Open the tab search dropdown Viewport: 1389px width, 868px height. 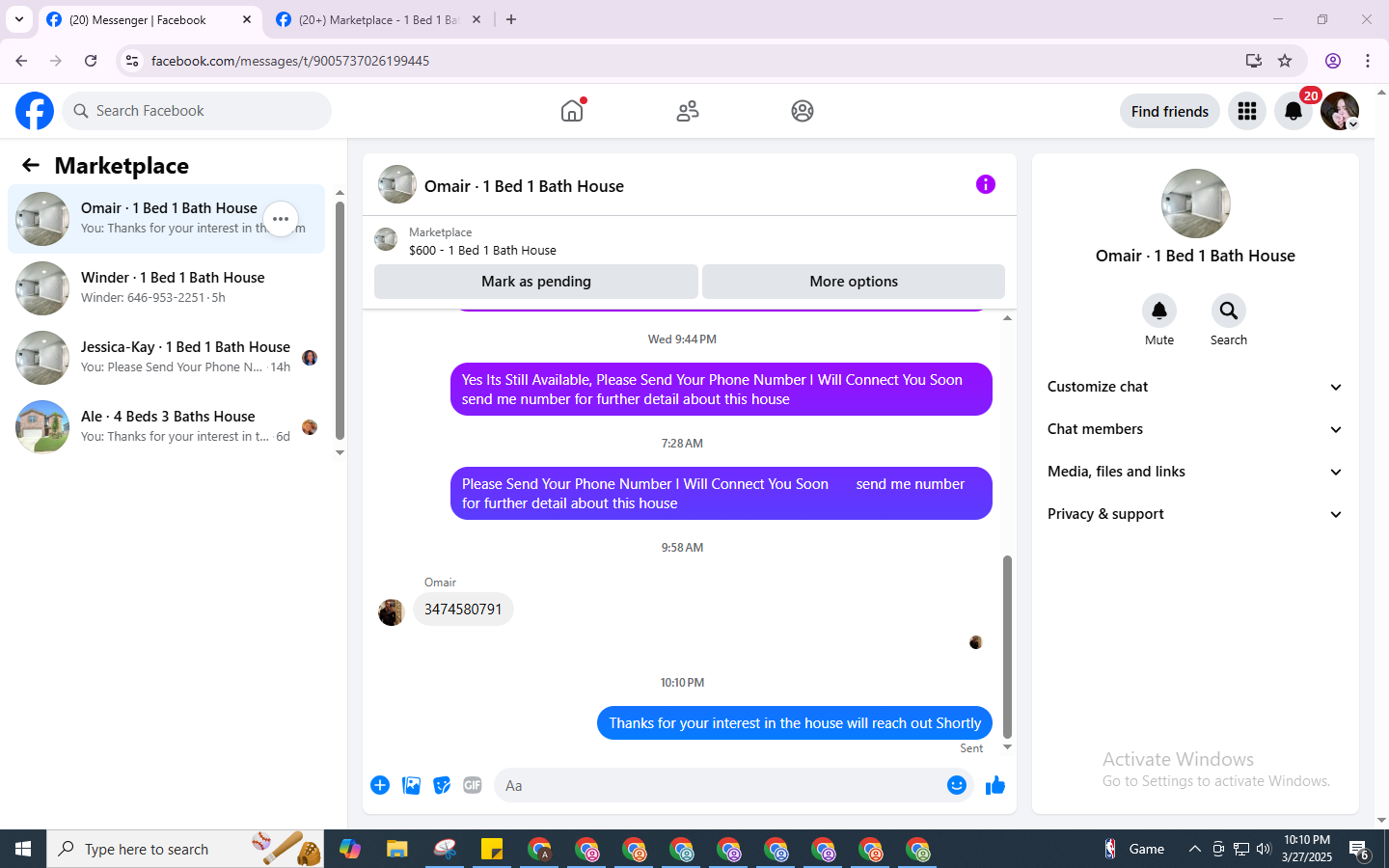(19, 19)
